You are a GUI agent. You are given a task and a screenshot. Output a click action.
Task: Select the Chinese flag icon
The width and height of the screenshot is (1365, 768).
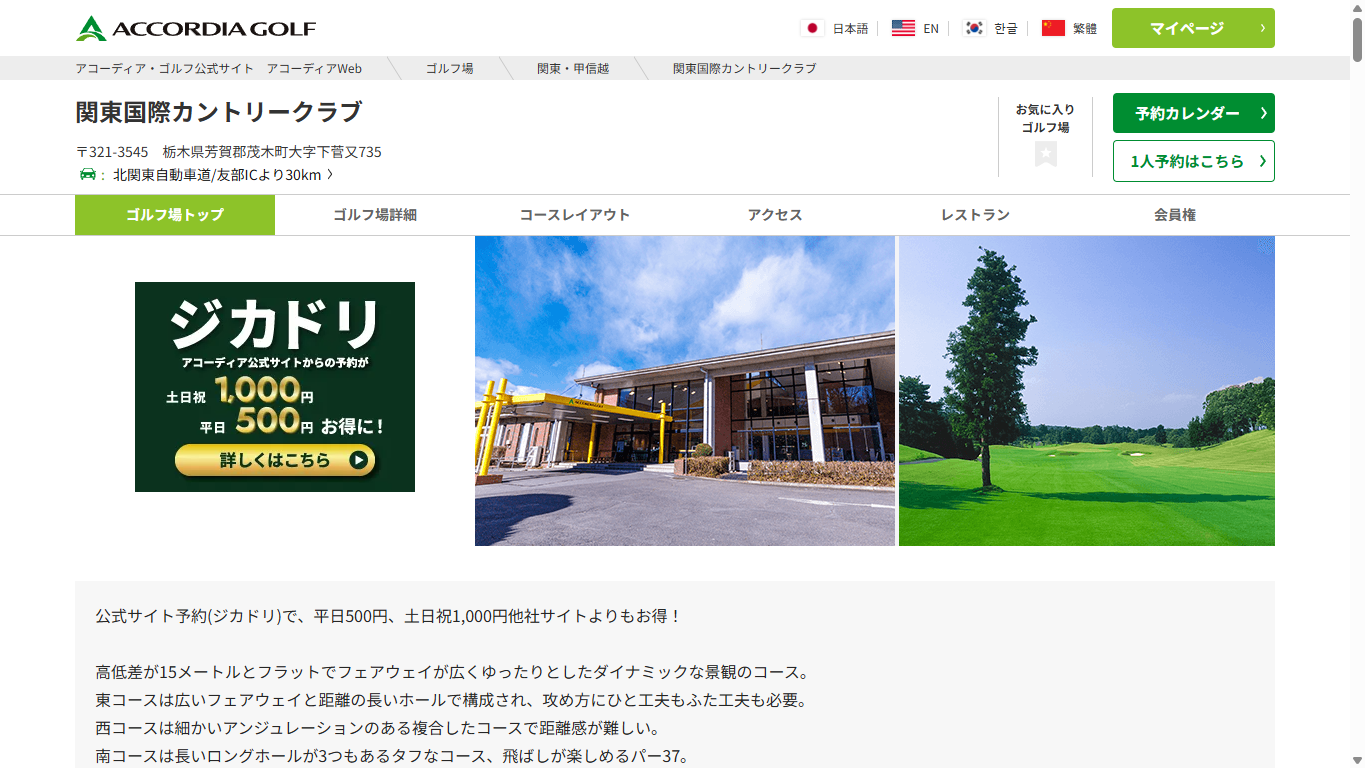[x=1053, y=28]
